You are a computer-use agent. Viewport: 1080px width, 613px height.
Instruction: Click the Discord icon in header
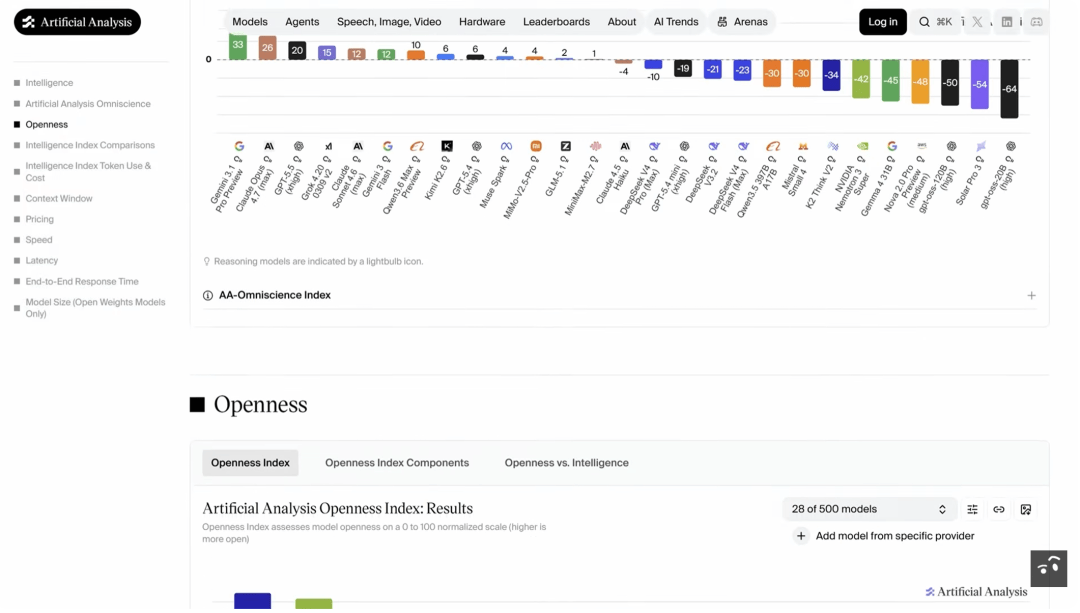1037,22
